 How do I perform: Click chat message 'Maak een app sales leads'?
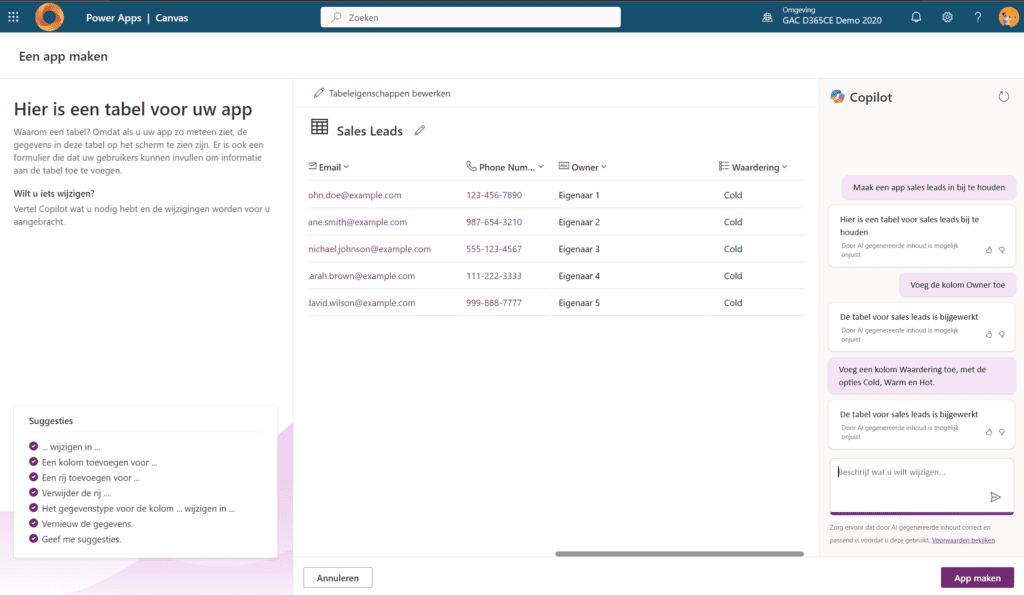click(929, 187)
